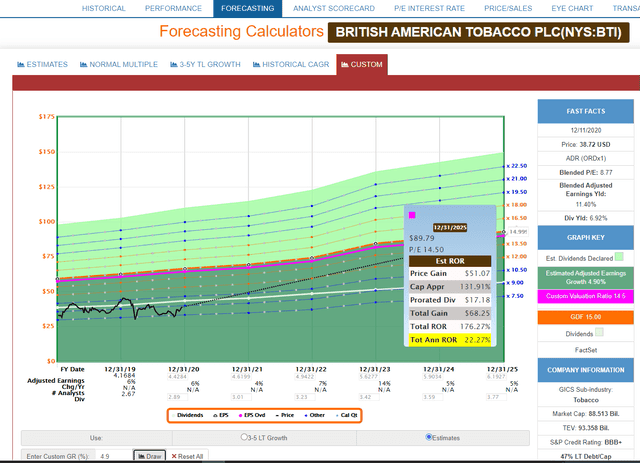Click the Custom GR percent input field
Image resolution: width=640 pixels, height=463 pixels.
(x=113, y=456)
